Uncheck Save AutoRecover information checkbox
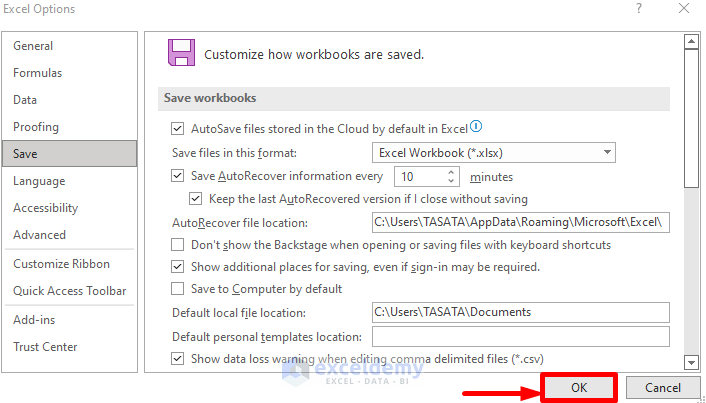Viewport: 706px width, 403px height. pos(178,176)
